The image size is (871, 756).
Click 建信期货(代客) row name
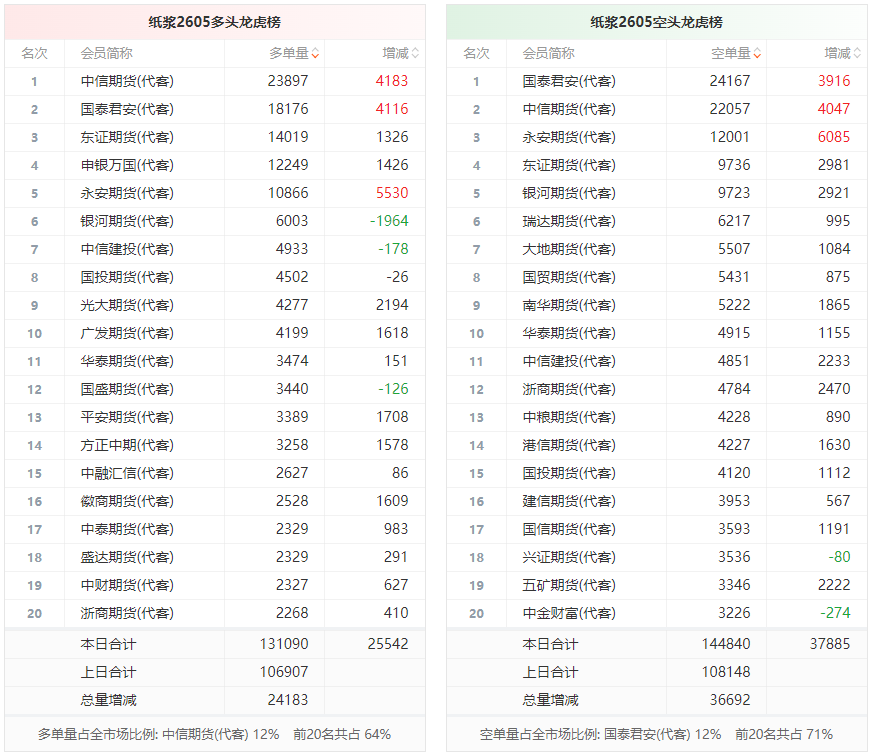(x=569, y=501)
